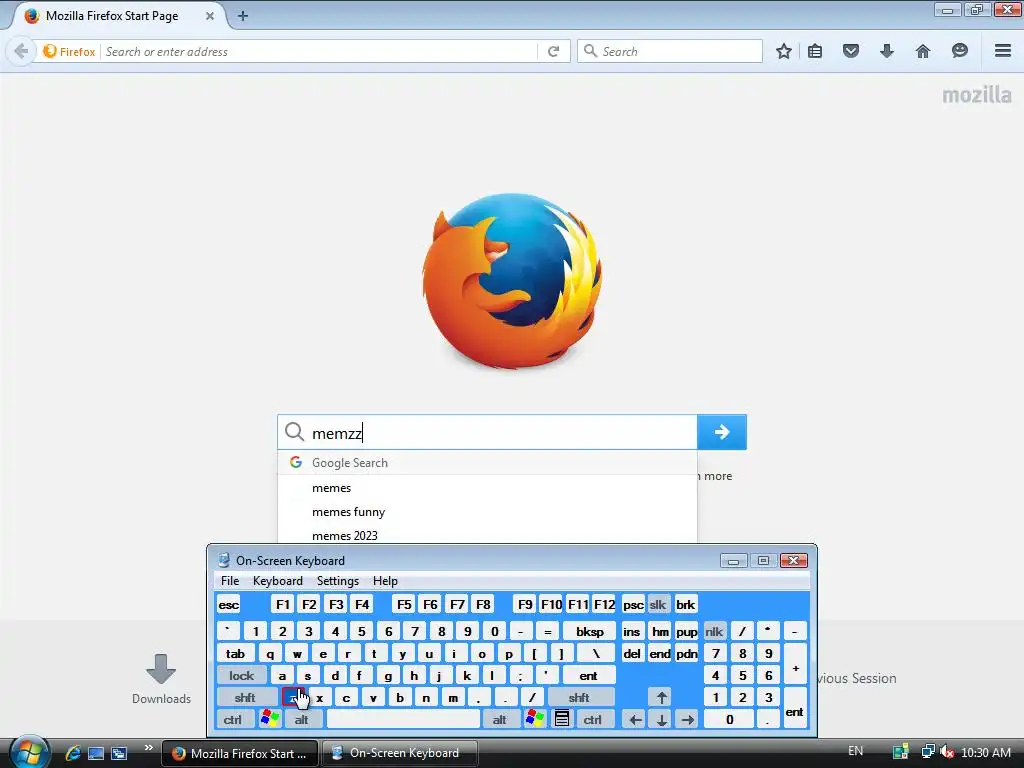Screen dimensions: 1024x768
Task: Click the numpad ent key
Action: [x=795, y=709]
